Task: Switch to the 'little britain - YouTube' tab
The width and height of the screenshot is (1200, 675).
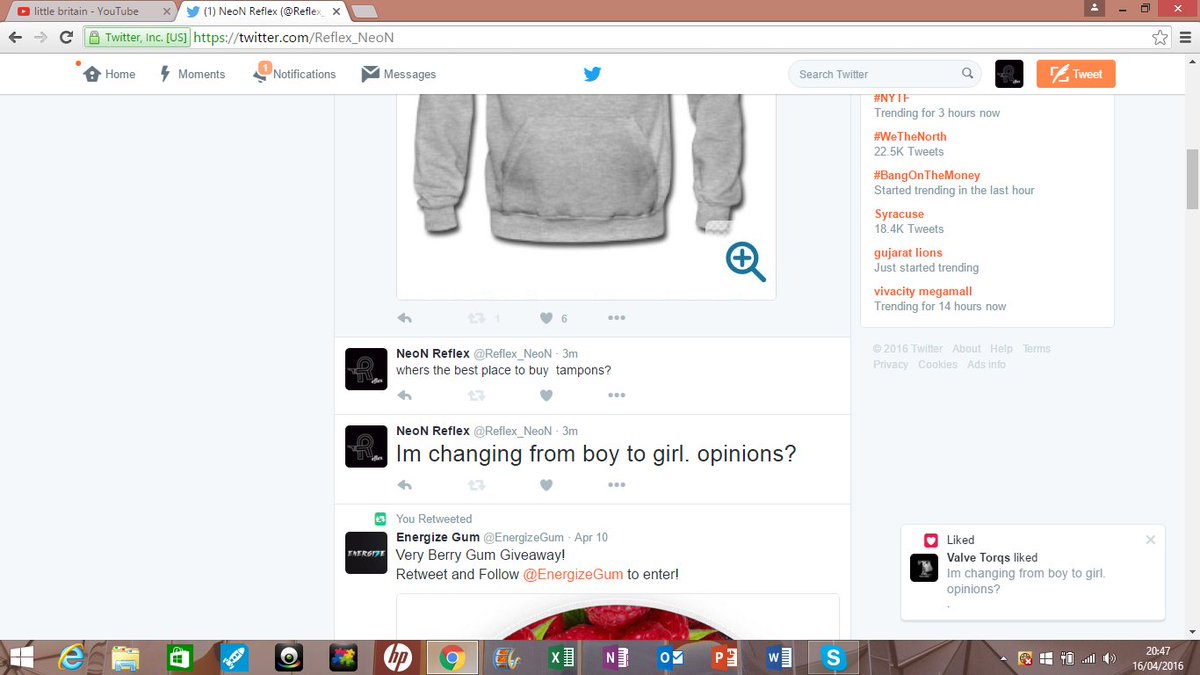Action: 85,13
